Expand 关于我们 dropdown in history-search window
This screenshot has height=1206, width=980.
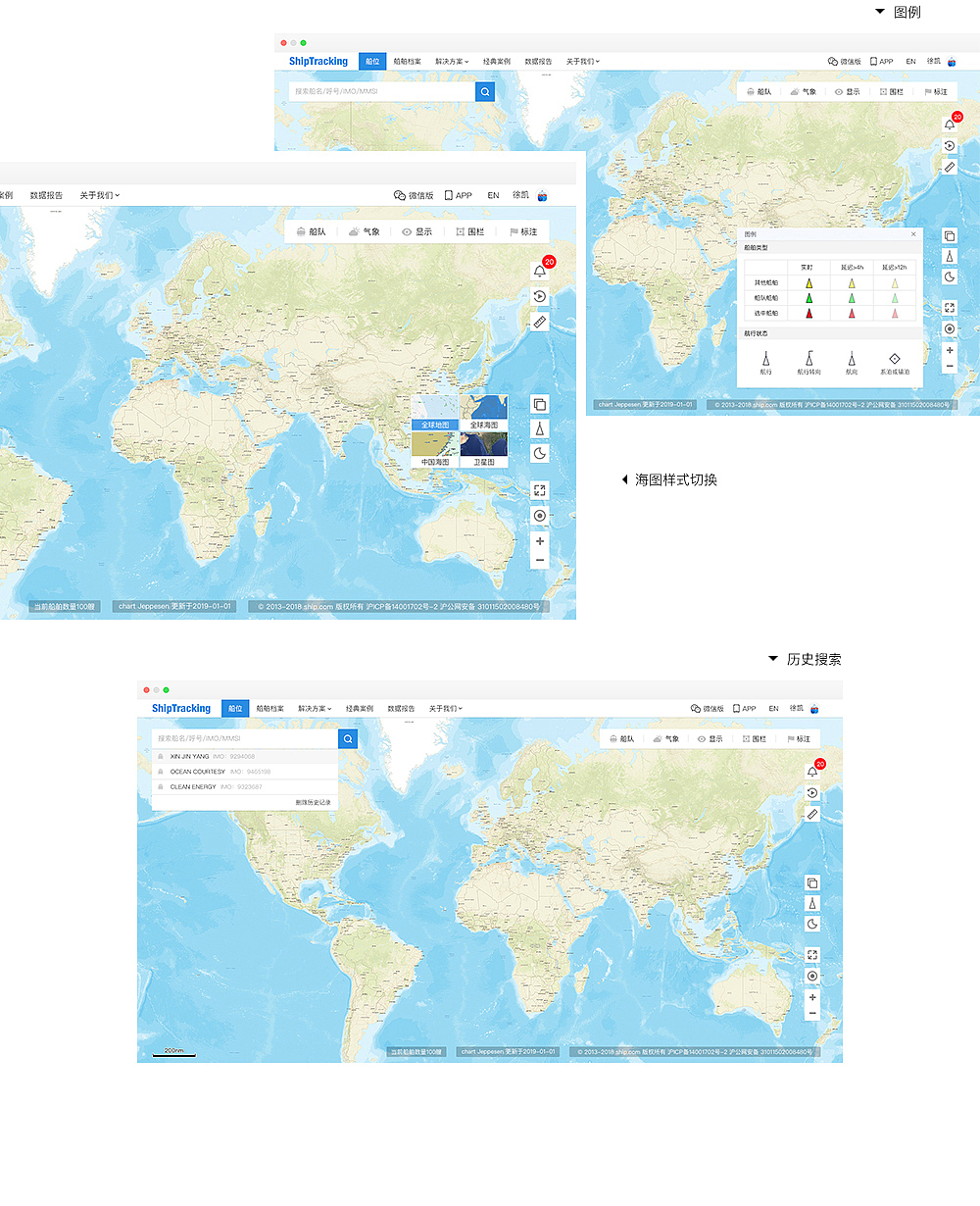(445, 708)
